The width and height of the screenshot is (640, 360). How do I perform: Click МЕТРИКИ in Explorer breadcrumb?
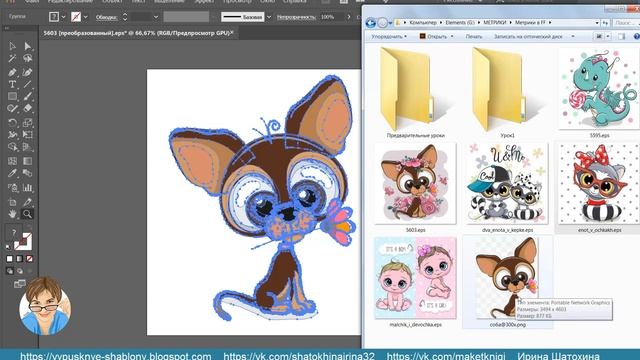point(495,23)
